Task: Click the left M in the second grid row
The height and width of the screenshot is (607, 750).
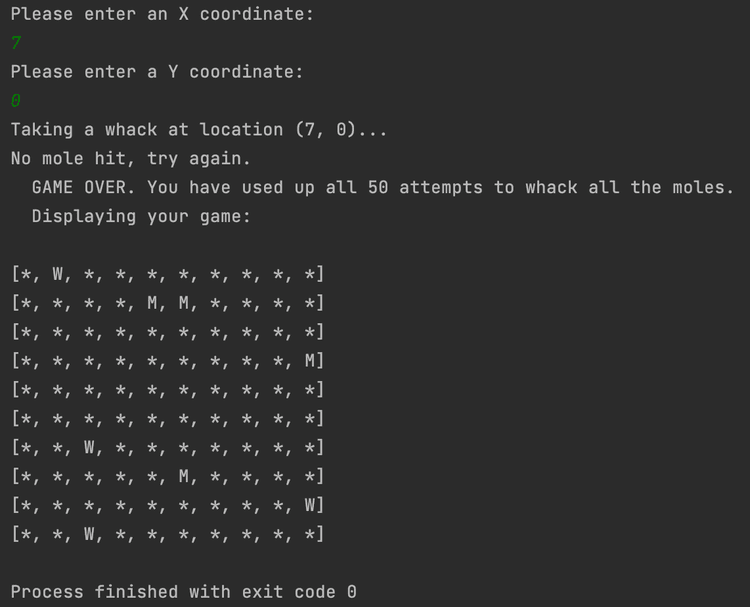Action: (153, 303)
